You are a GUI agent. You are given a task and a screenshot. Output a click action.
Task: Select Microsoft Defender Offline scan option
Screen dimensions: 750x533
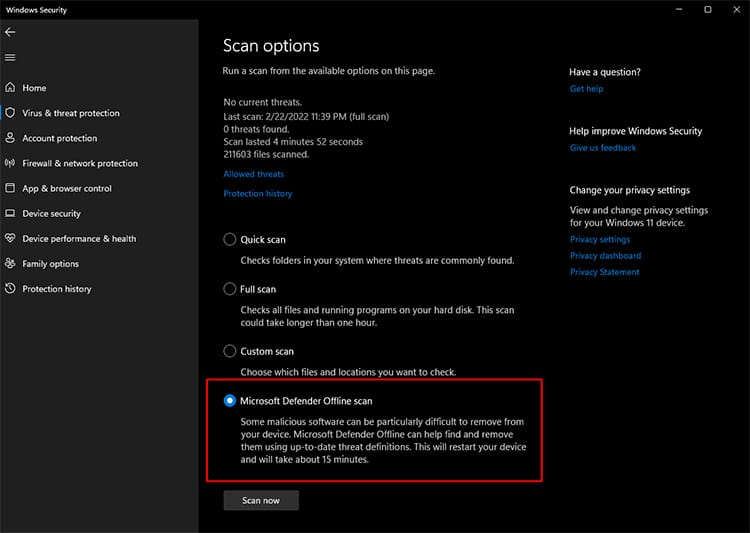(230, 401)
